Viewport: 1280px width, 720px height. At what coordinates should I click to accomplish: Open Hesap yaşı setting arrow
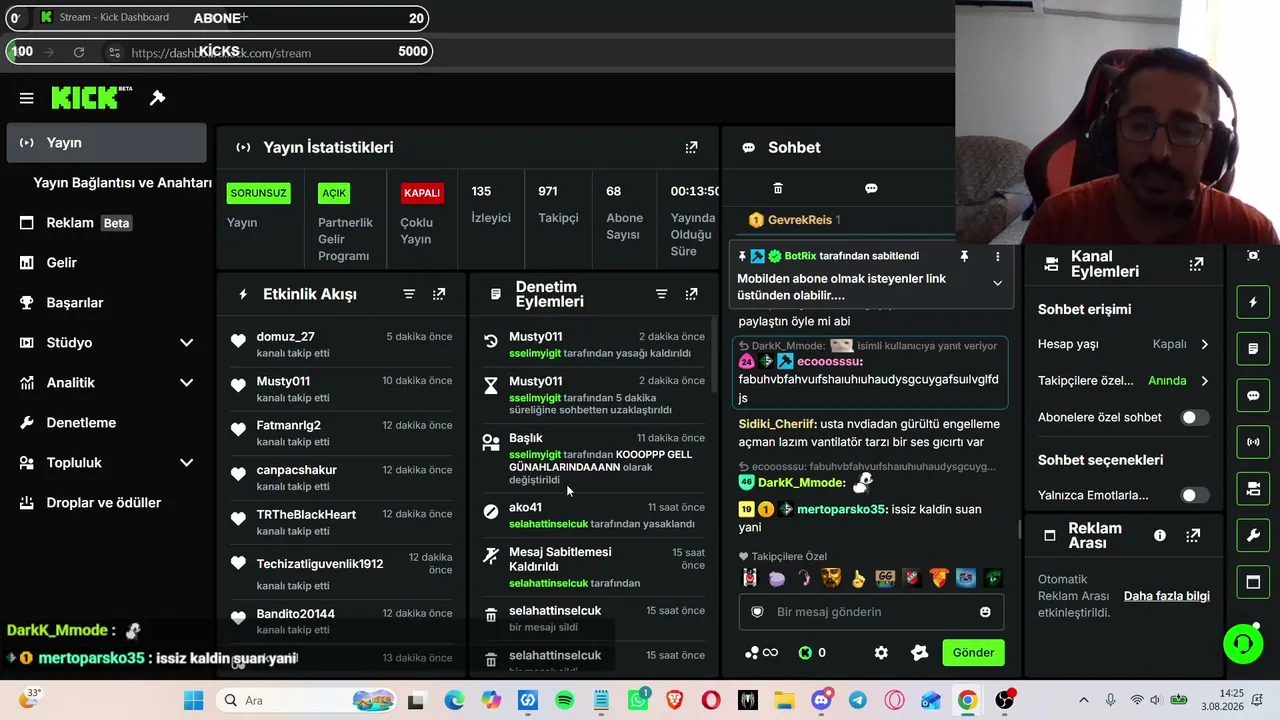1204,344
